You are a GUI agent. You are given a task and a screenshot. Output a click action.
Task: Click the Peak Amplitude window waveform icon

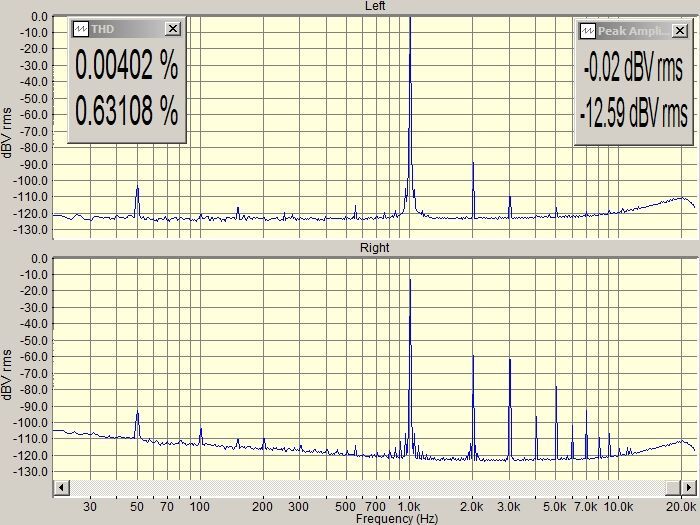click(588, 31)
